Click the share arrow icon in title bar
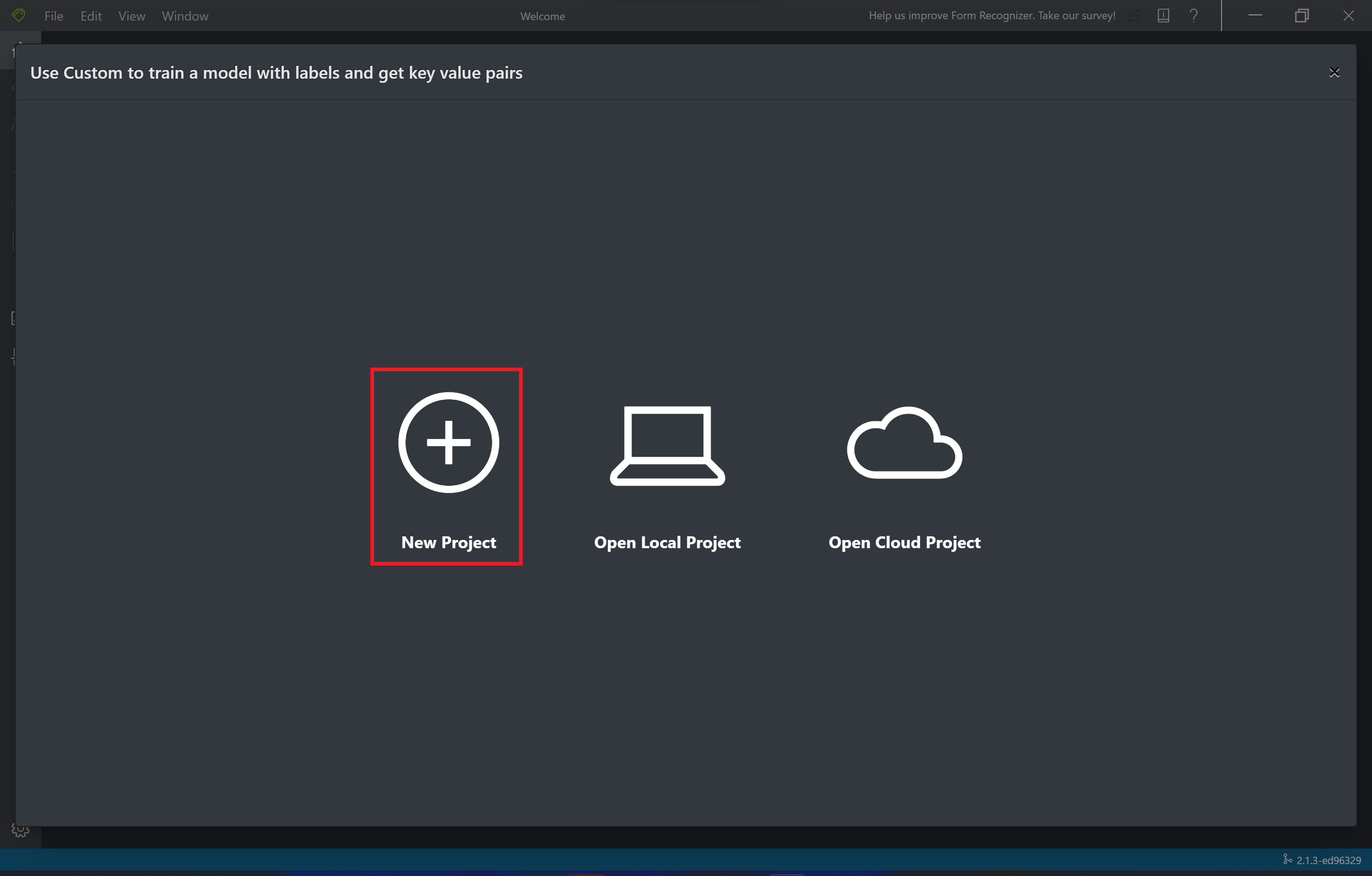This screenshot has width=1372, height=876. [1134, 16]
